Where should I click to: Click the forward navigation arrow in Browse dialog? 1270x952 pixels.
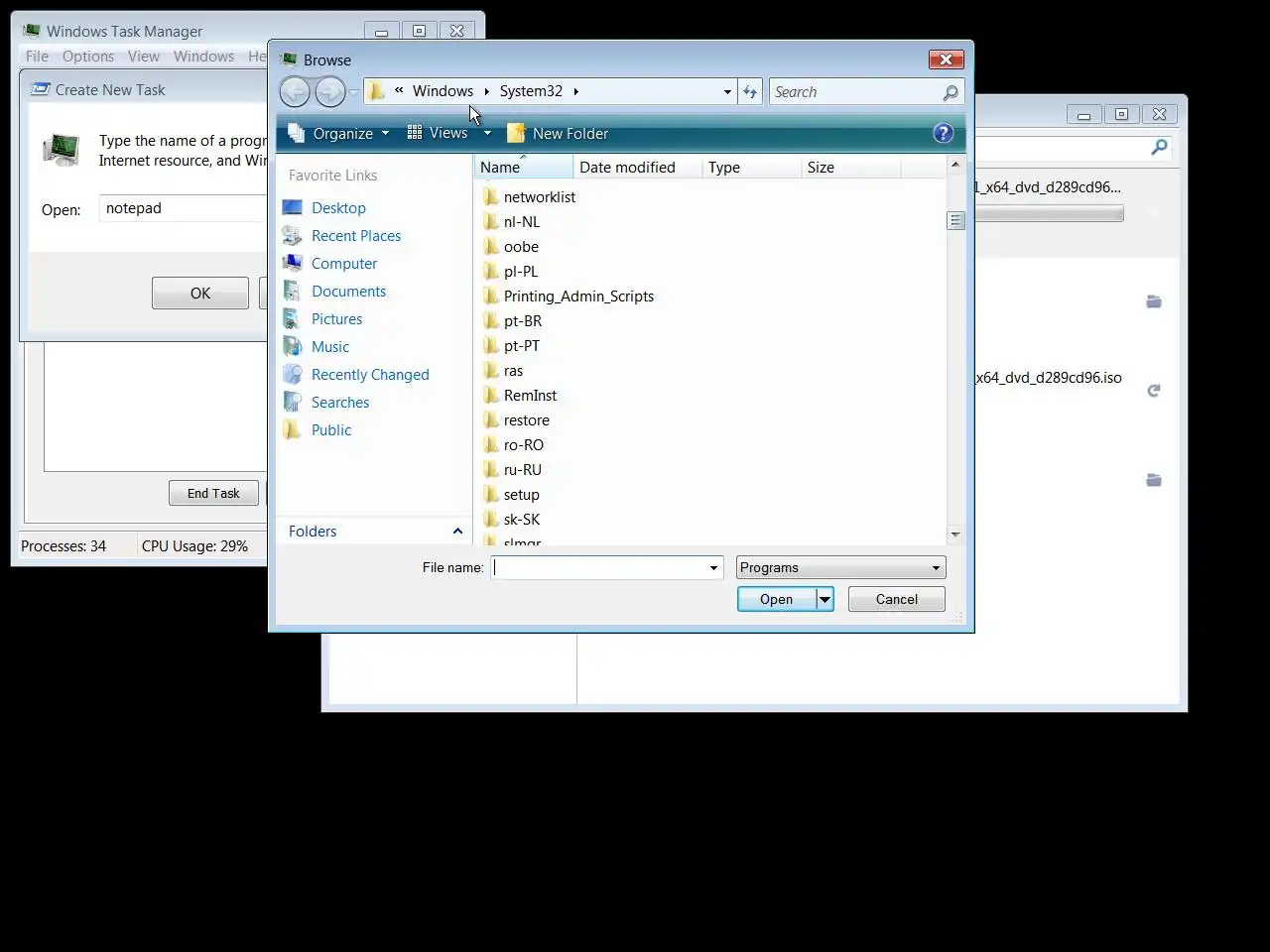(x=330, y=92)
